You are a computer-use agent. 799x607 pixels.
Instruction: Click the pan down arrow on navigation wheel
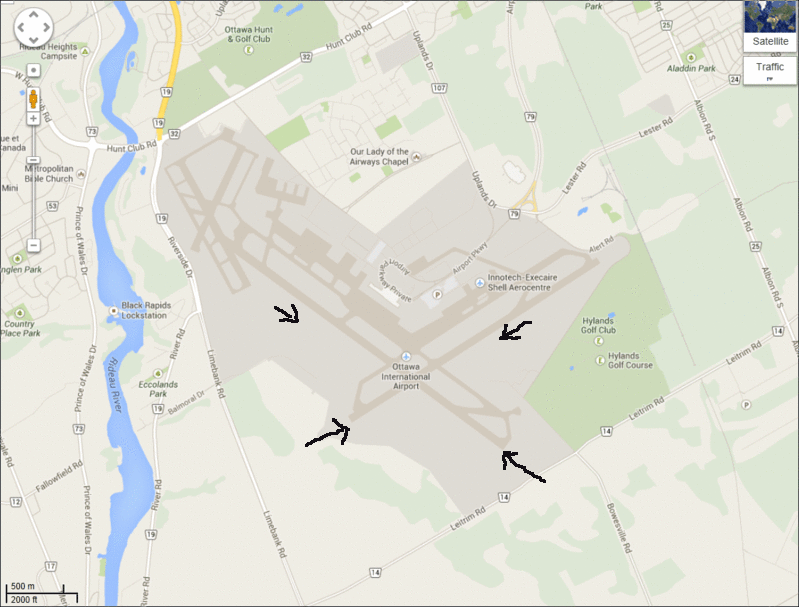coord(34,40)
